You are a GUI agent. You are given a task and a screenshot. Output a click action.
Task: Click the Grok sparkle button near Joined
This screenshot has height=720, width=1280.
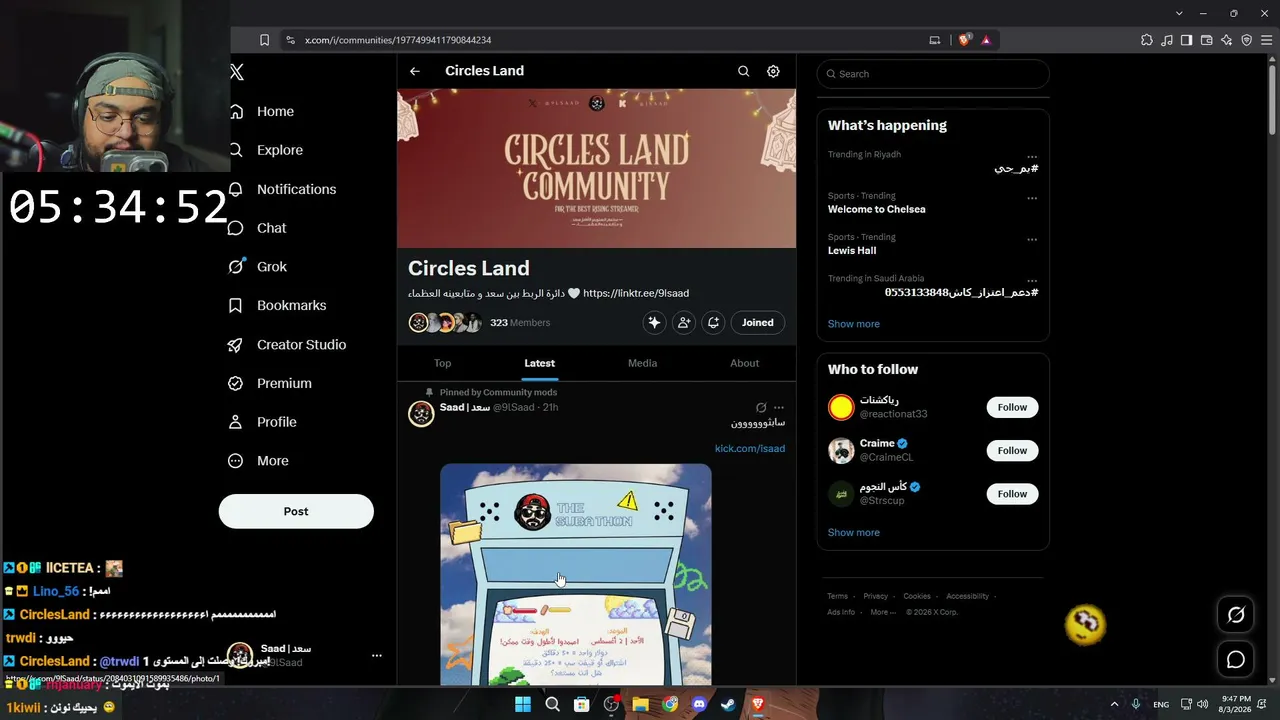coord(654,322)
